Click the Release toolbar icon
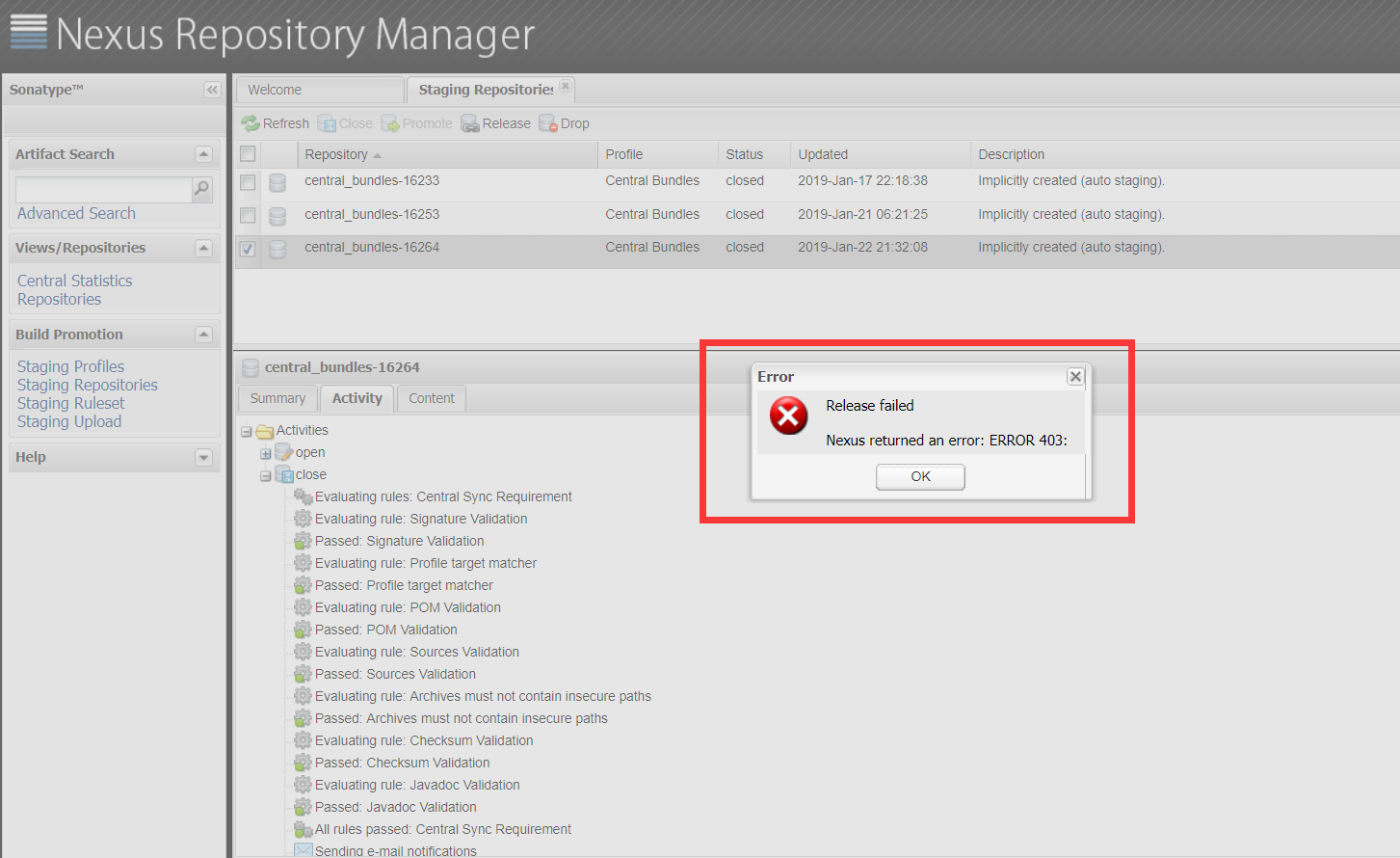The image size is (1400, 858). tap(470, 123)
